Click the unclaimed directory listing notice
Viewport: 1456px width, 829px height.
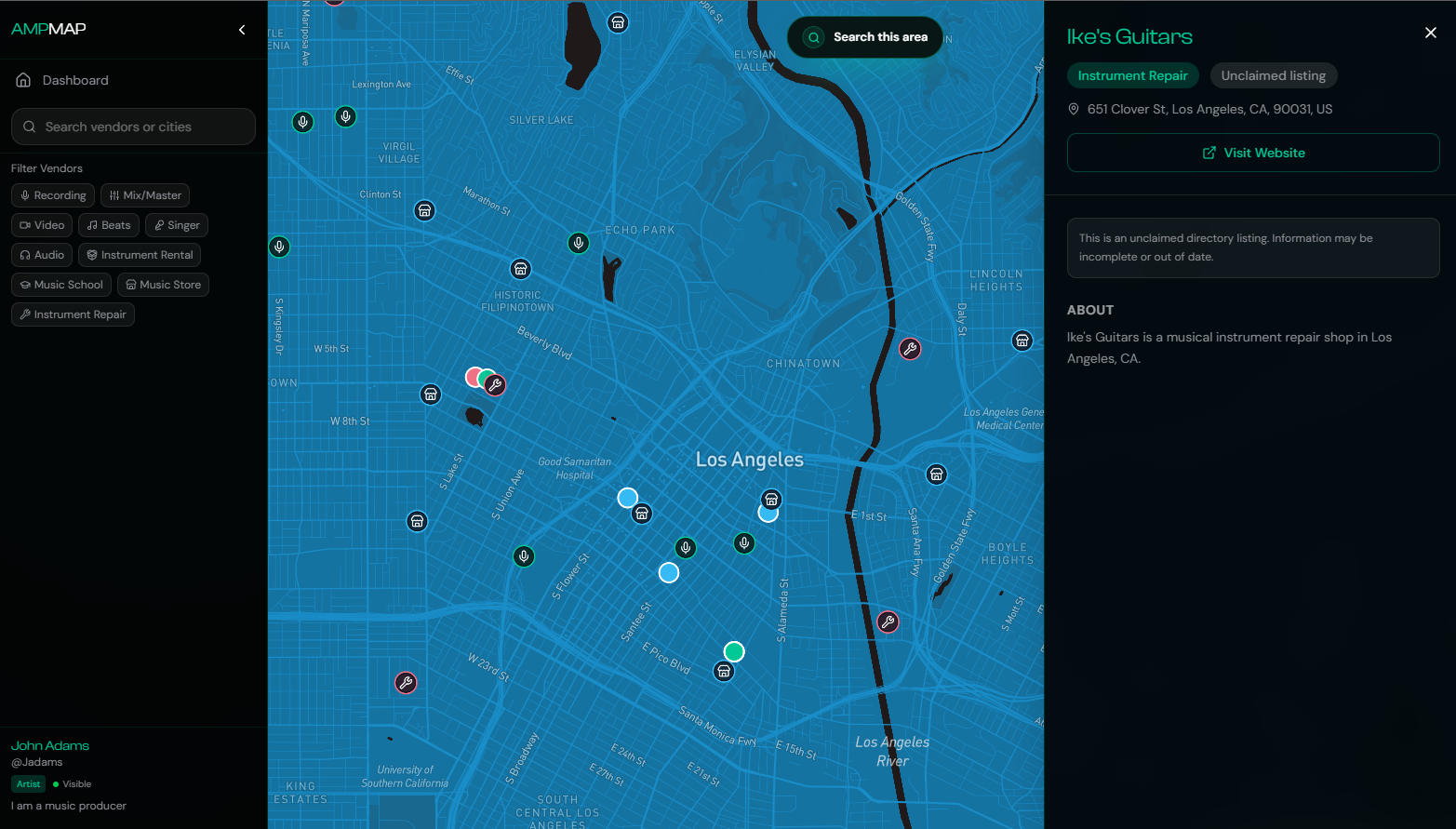tap(1253, 247)
